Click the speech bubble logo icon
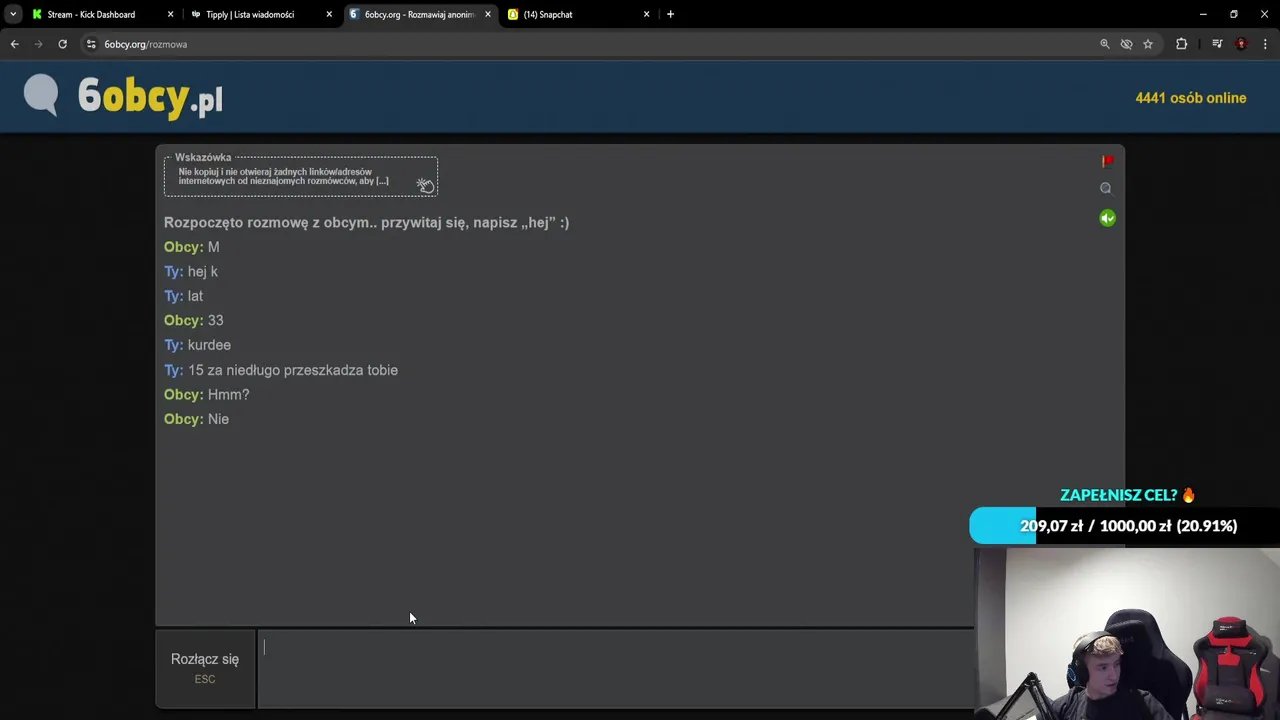Screen dimensions: 1280x720 [x=41, y=96]
